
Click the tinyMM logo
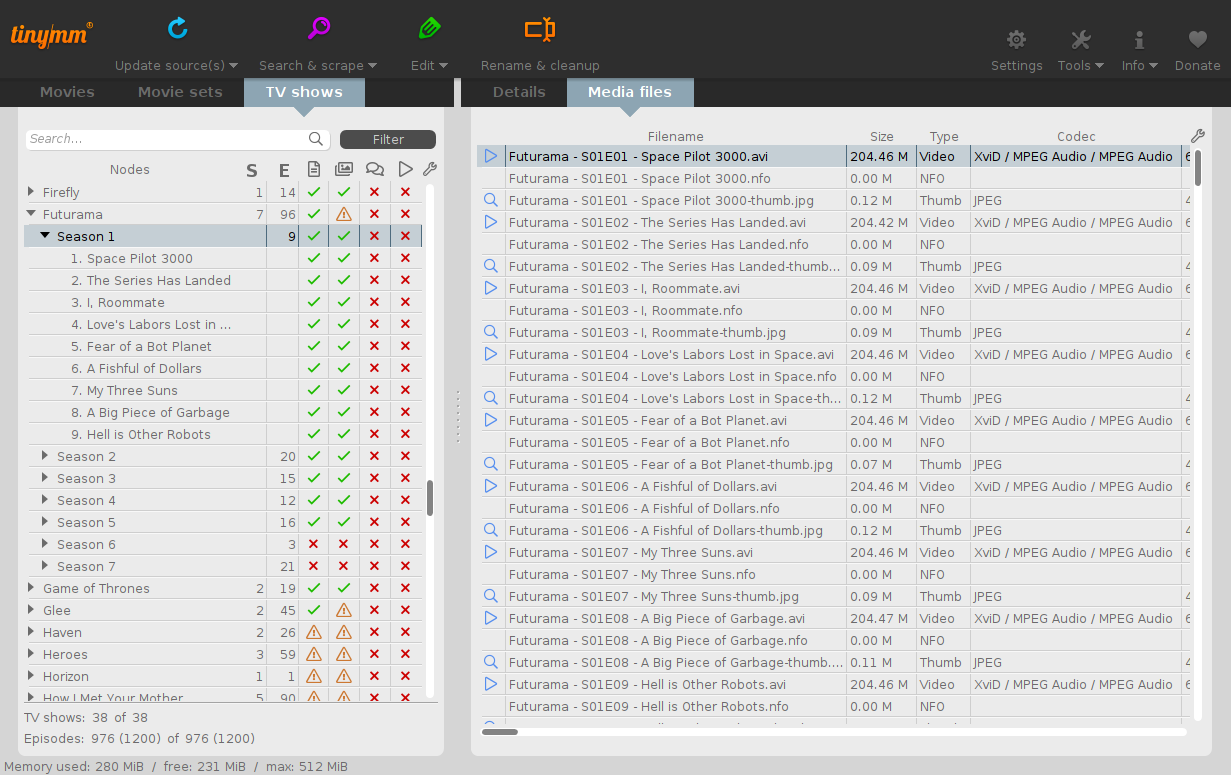point(52,34)
